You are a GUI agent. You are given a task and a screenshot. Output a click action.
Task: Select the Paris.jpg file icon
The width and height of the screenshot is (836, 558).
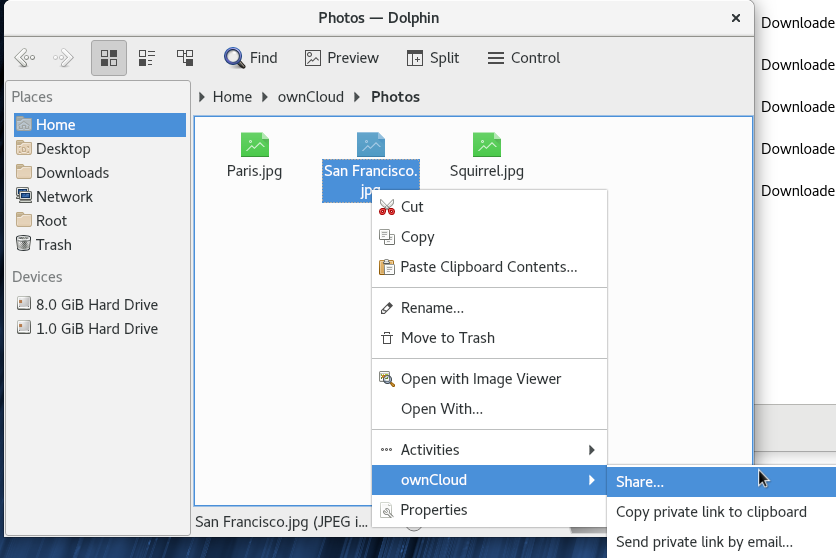tap(255, 144)
